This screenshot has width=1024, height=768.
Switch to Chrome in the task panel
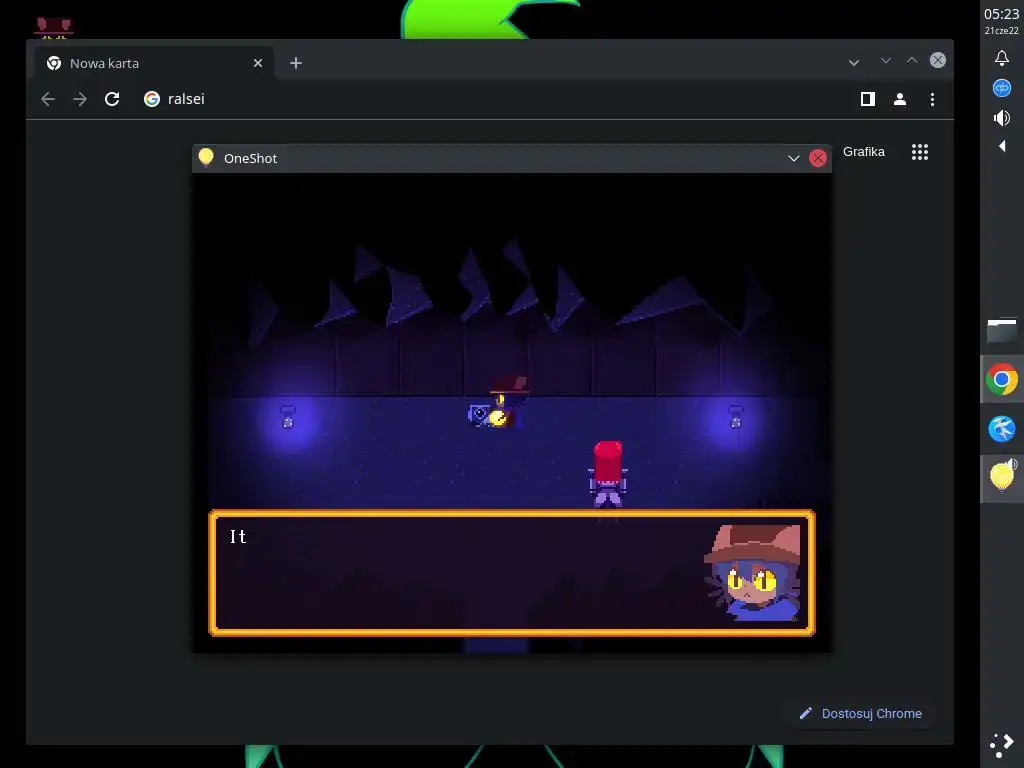(x=1002, y=379)
